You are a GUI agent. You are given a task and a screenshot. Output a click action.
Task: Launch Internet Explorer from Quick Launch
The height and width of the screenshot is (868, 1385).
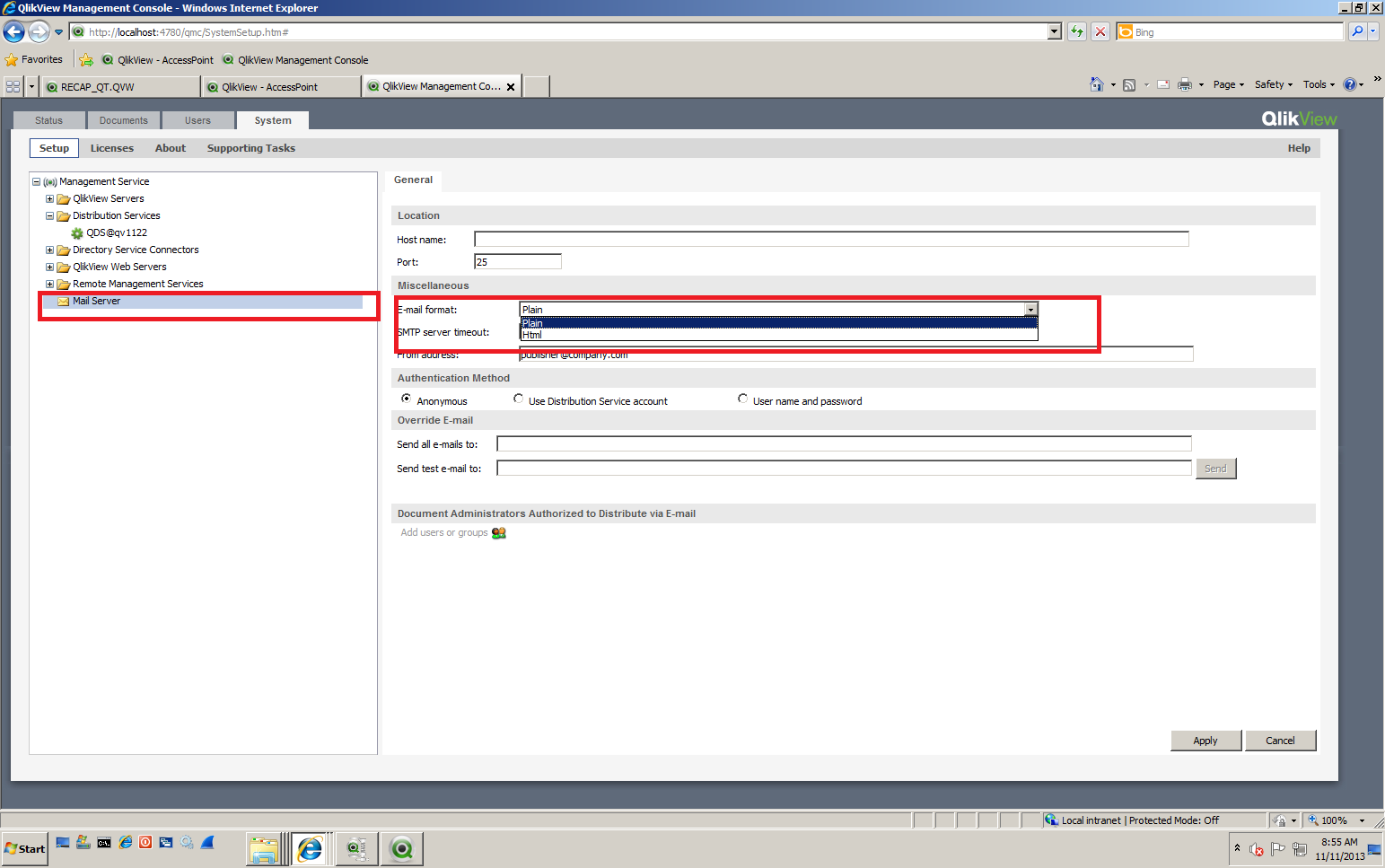coord(126,843)
